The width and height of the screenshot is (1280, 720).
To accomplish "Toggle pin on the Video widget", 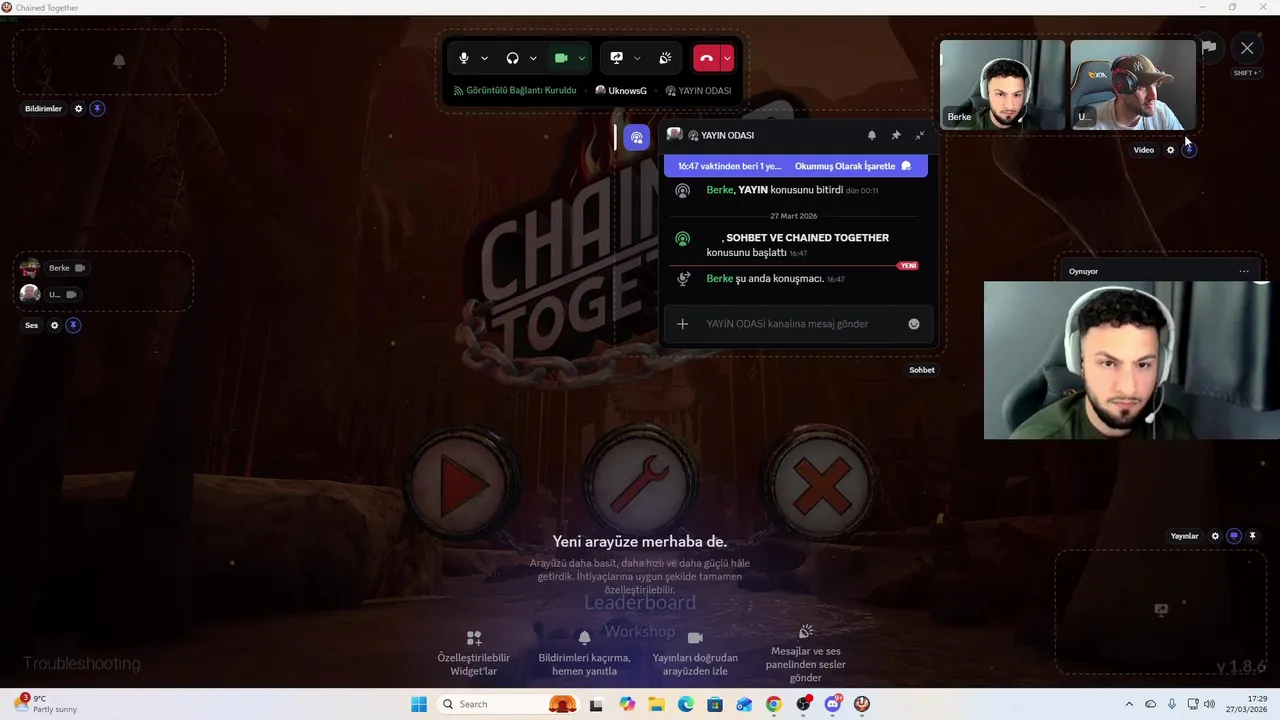I will point(1188,150).
